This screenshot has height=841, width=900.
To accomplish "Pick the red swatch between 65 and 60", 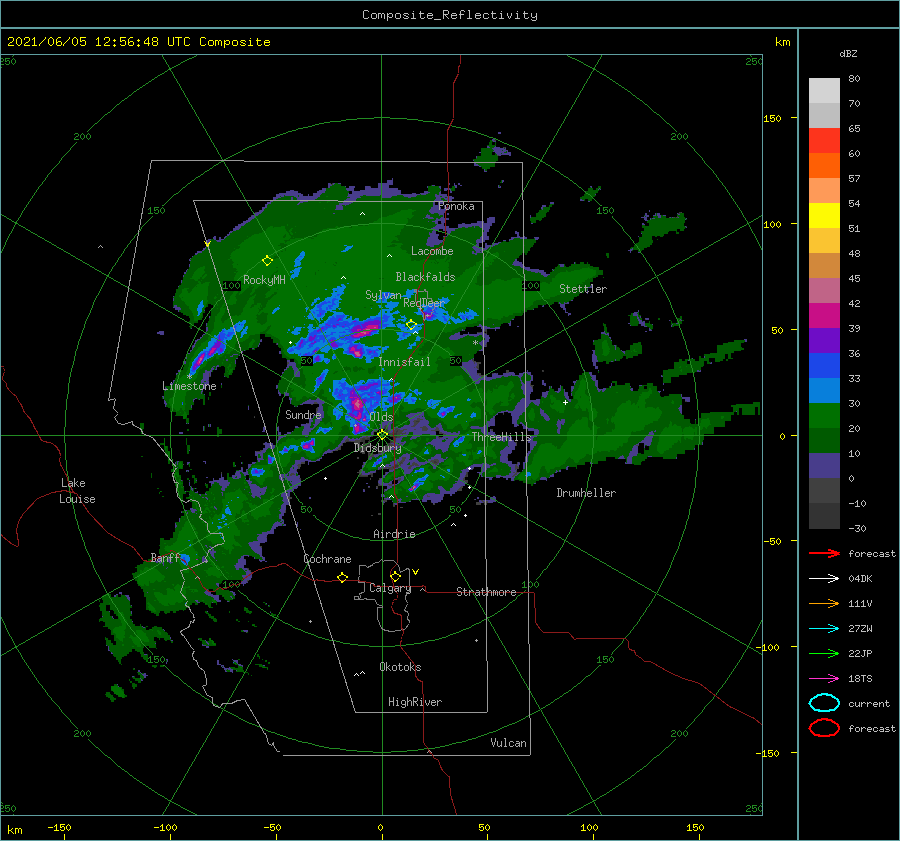I will (x=824, y=141).
